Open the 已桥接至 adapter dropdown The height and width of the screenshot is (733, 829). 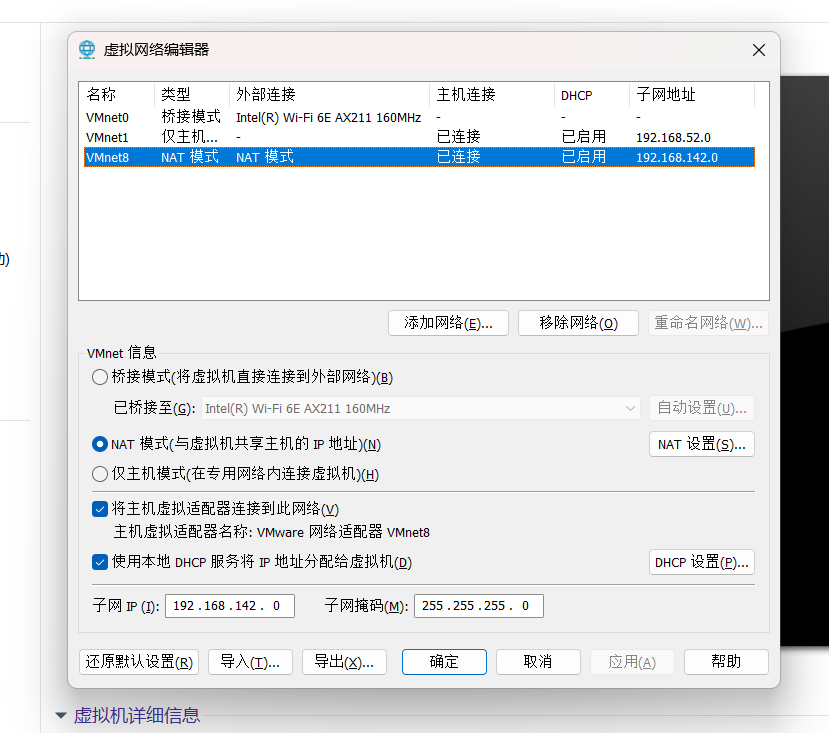pyautogui.click(x=421, y=408)
